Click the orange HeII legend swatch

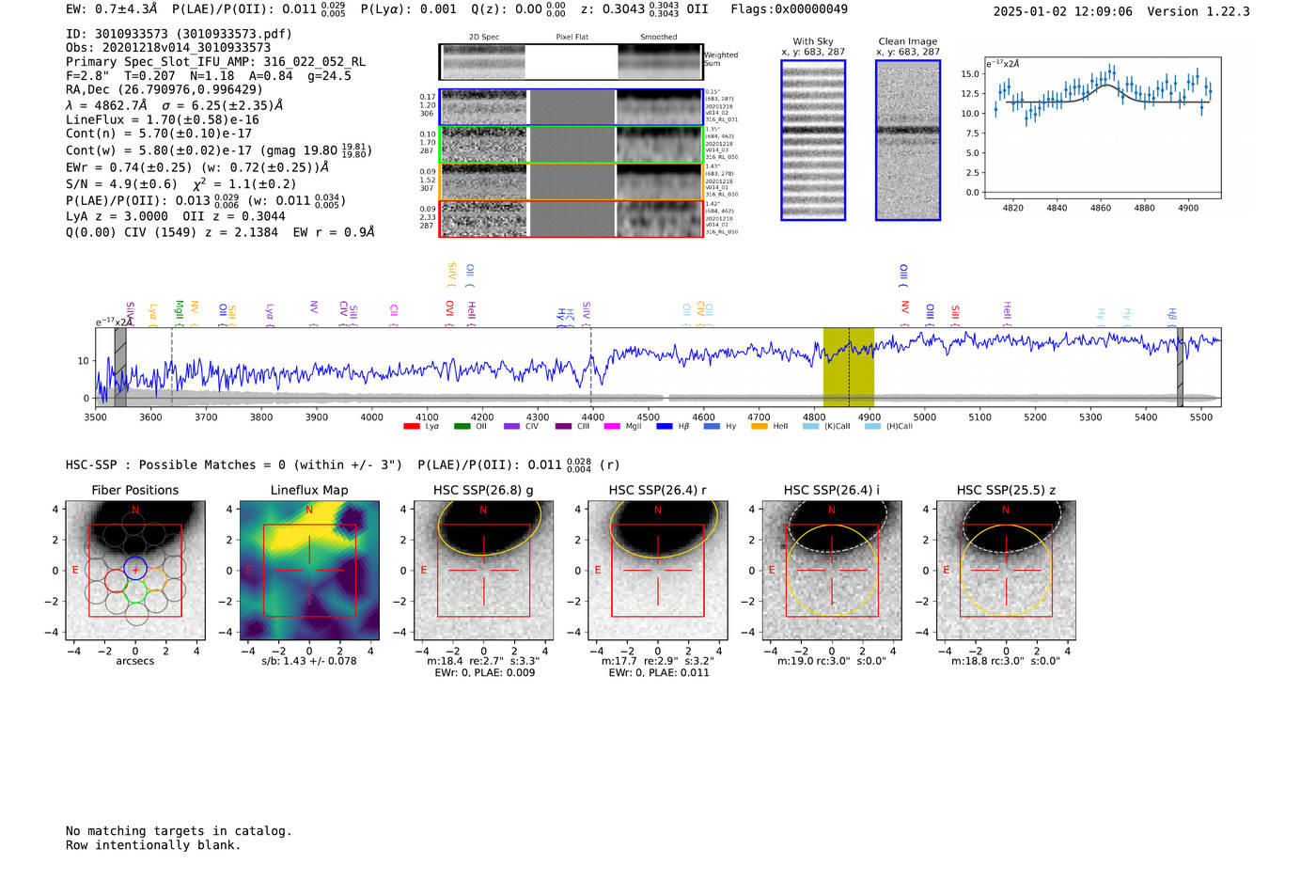(x=760, y=427)
